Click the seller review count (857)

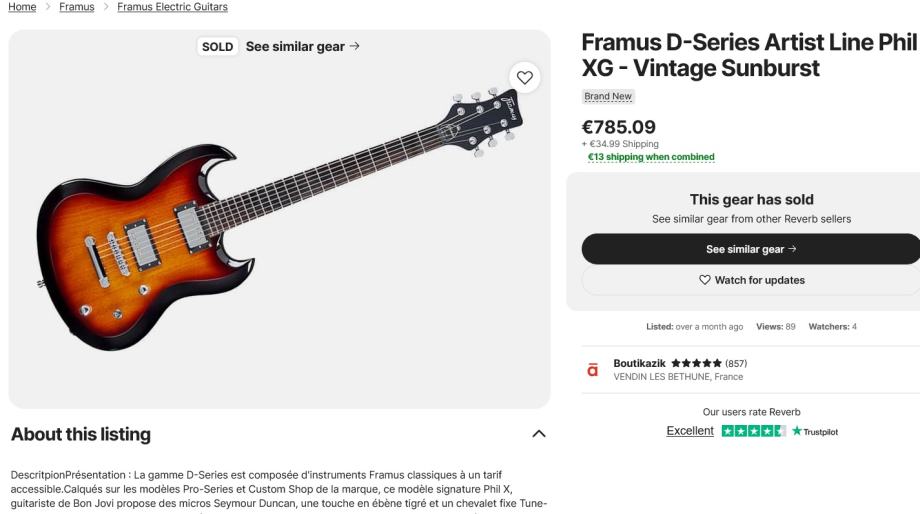[736, 363]
